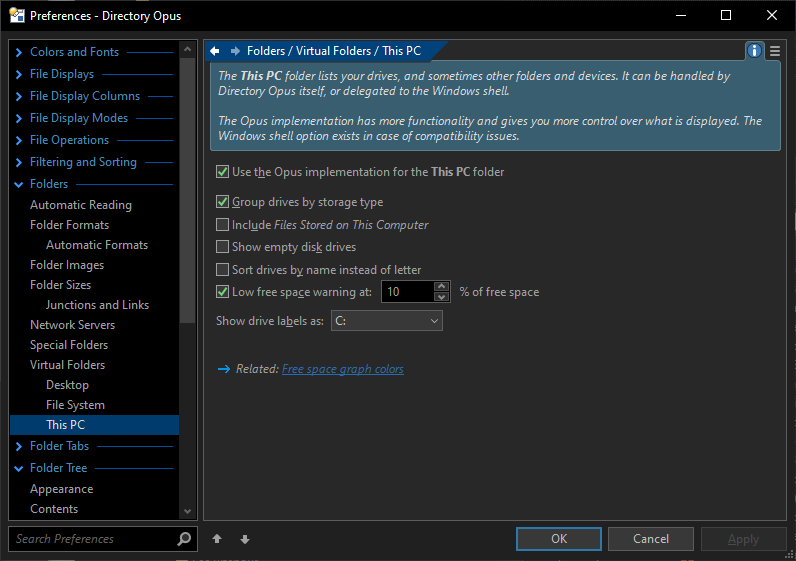Image resolution: width=796 pixels, height=561 pixels.
Task: Open the Desktop virtual folder page
Action: pyautogui.click(x=68, y=385)
